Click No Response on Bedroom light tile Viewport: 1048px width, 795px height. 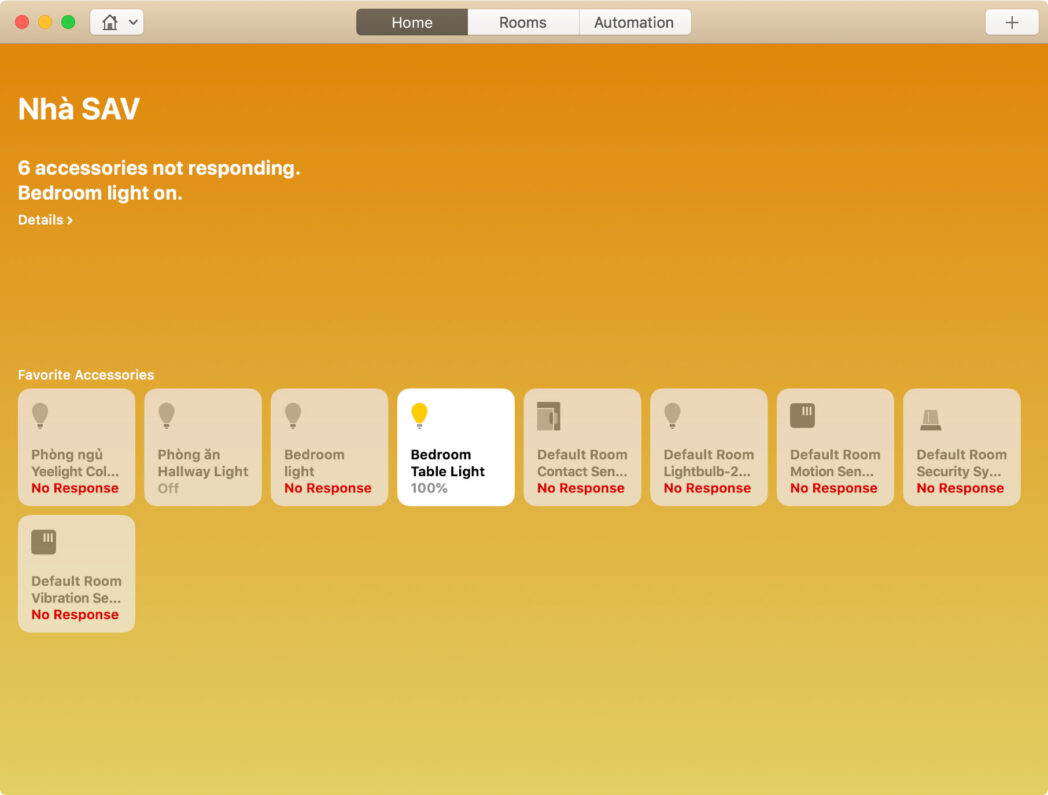pyautogui.click(x=328, y=488)
